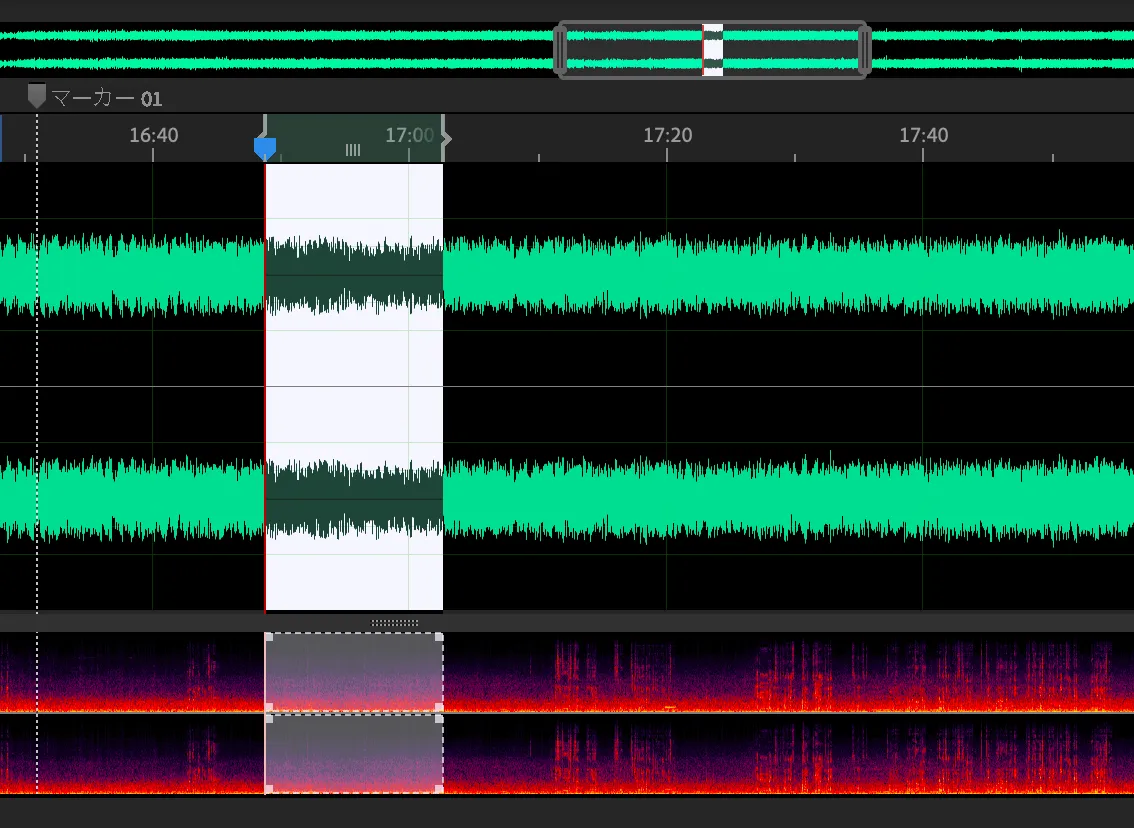The height and width of the screenshot is (828, 1134).
Task: Click the blue playhead indicator on the ruler
Action: click(x=265, y=149)
